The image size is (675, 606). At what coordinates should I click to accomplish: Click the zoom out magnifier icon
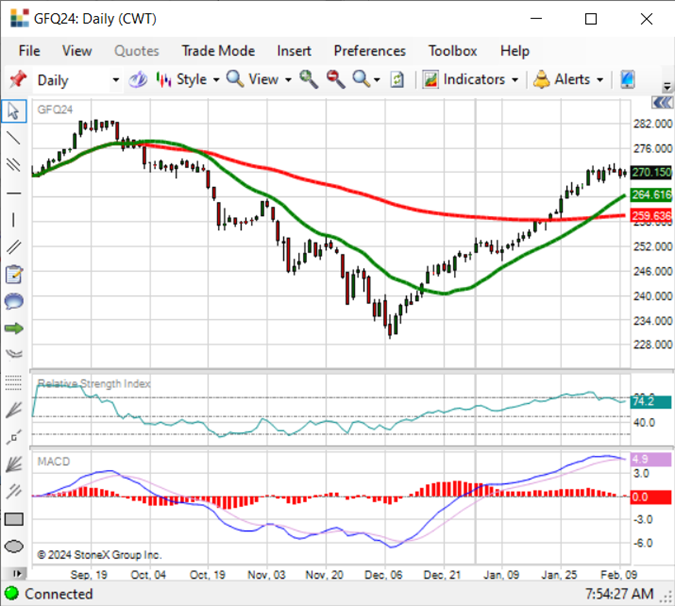coord(335,80)
